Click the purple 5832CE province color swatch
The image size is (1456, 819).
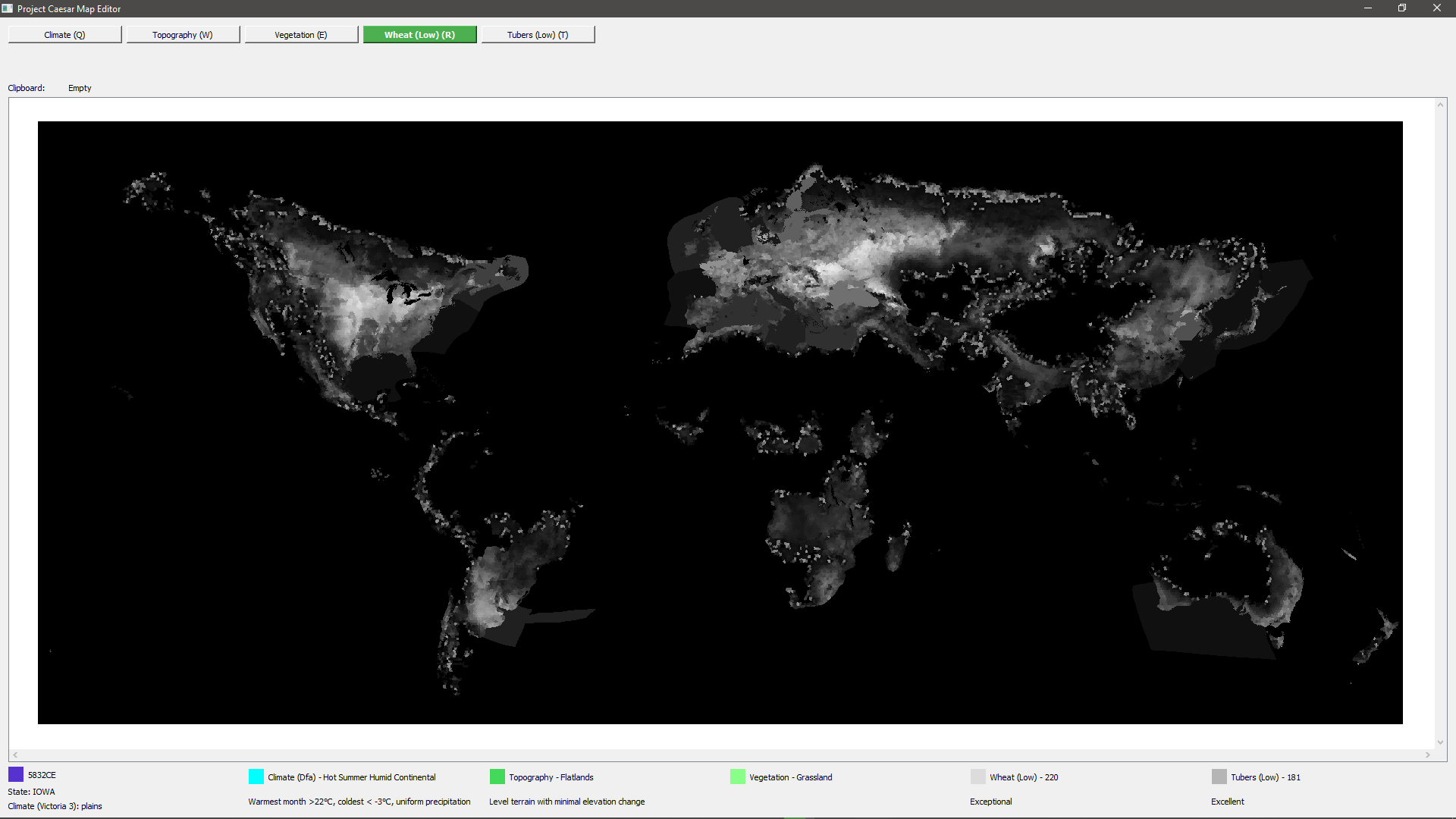pyautogui.click(x=16, y=774)
